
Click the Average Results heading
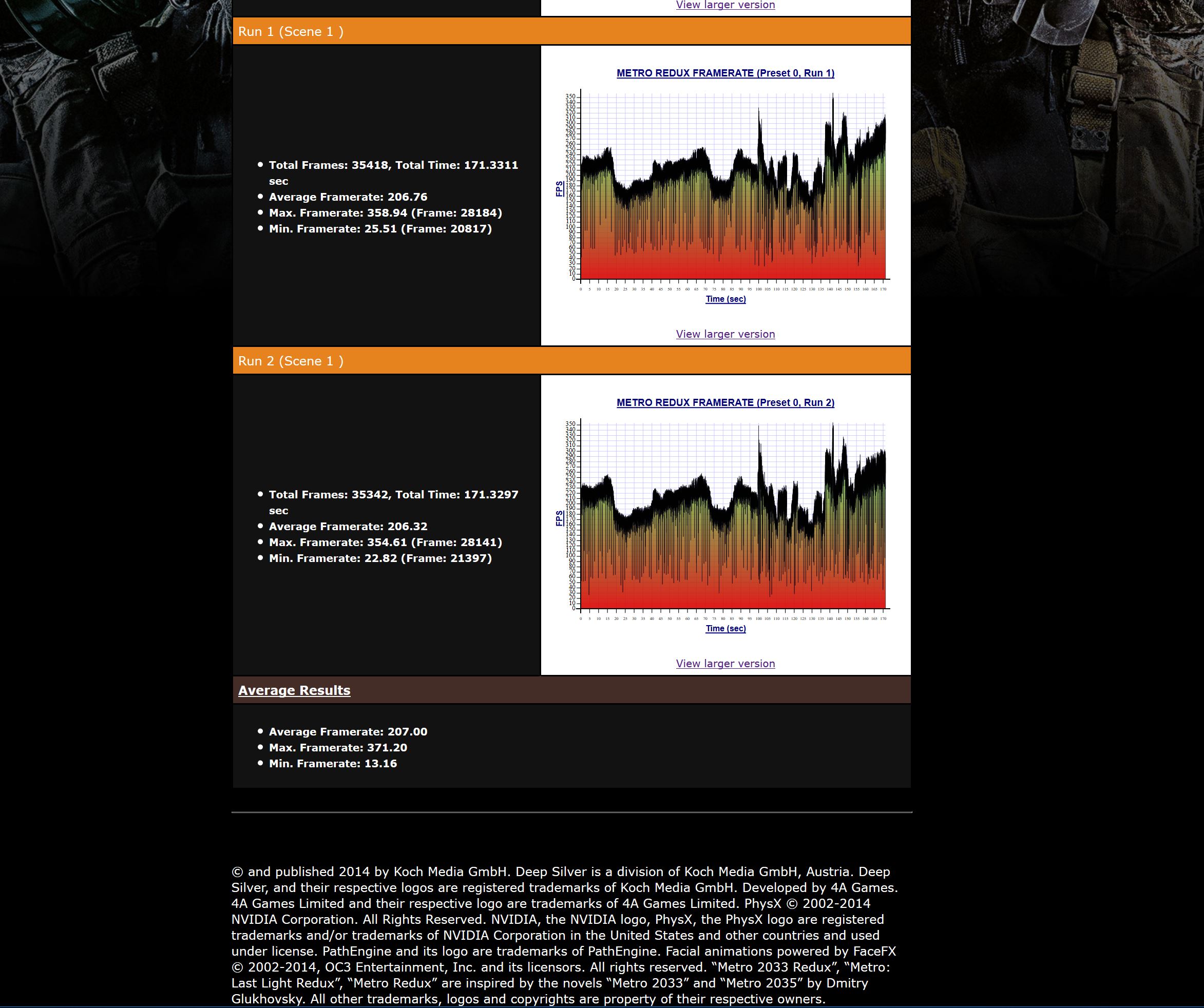pyautogui.click(x=294, y=690)
